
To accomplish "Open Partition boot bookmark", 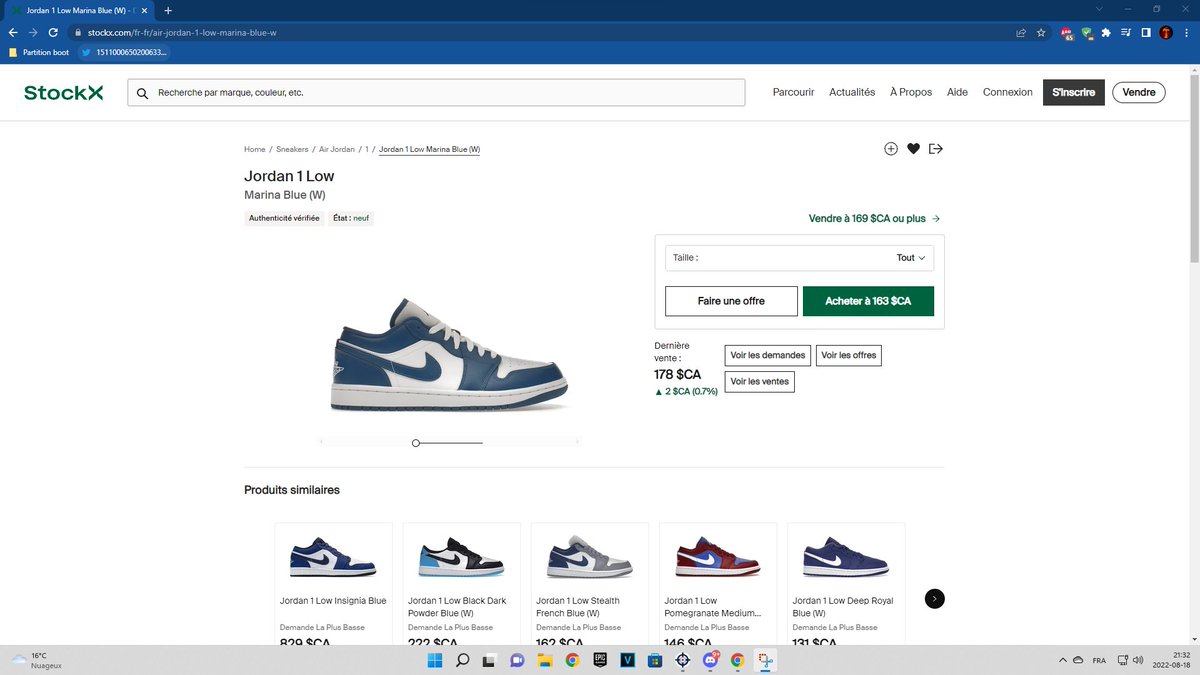I will [x=38, y=52].
